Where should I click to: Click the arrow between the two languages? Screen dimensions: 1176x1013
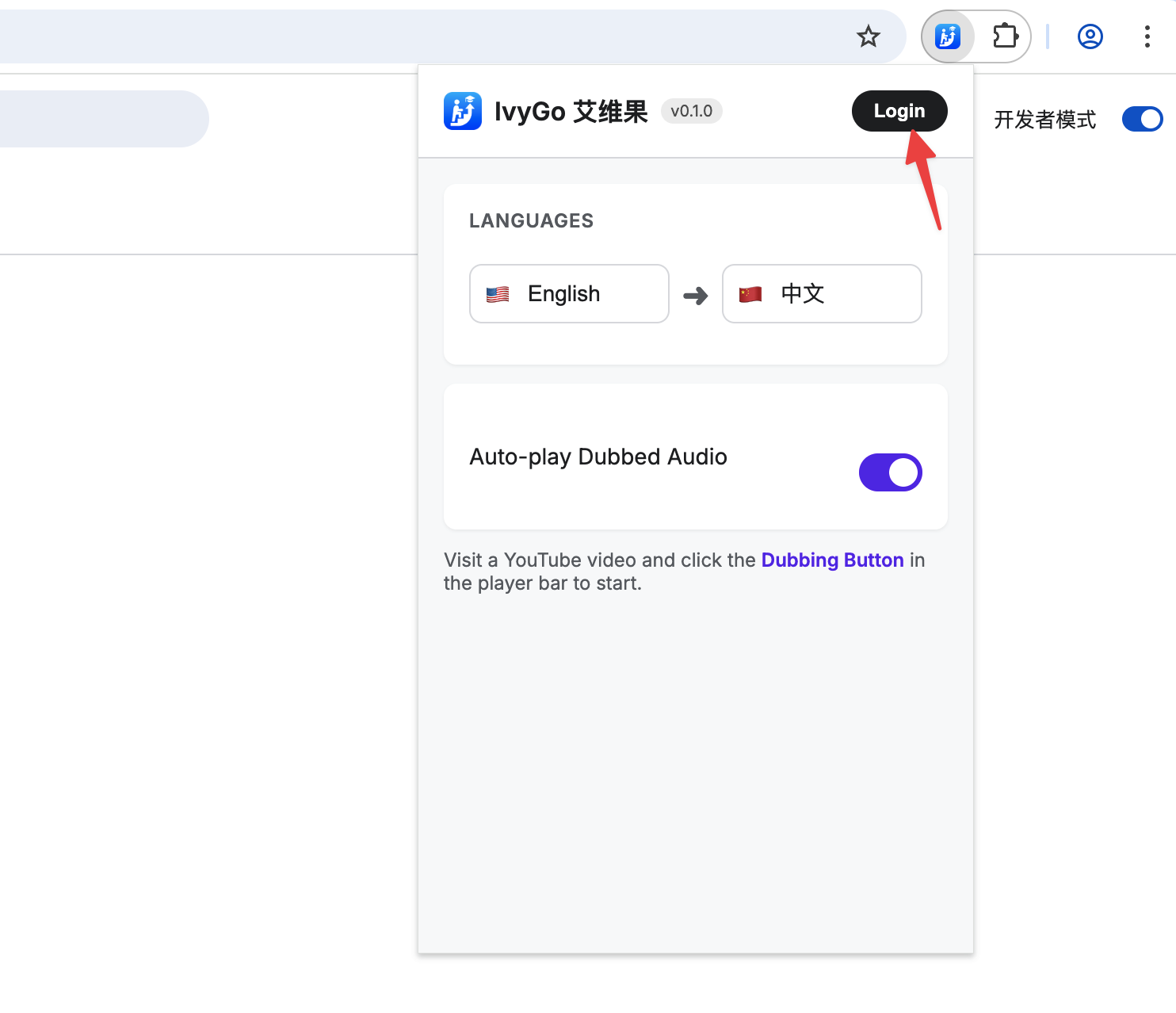(x=694, y=294)
